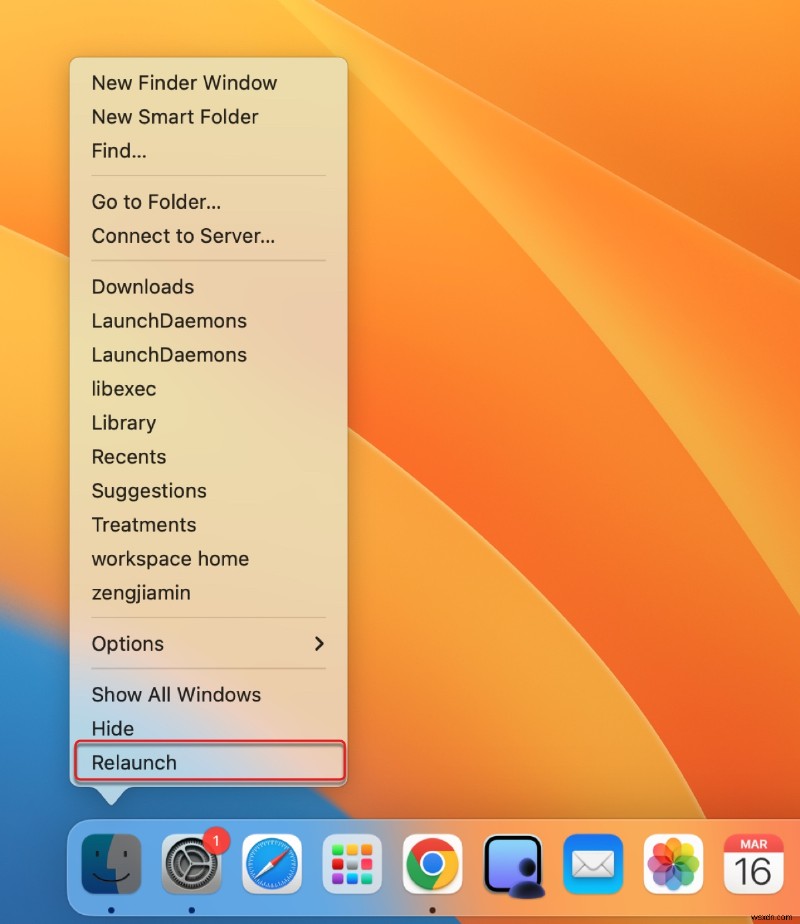Open Finder from the Dock
The image size is (800, 924).
pyautogui.click(x=111, y=864)
